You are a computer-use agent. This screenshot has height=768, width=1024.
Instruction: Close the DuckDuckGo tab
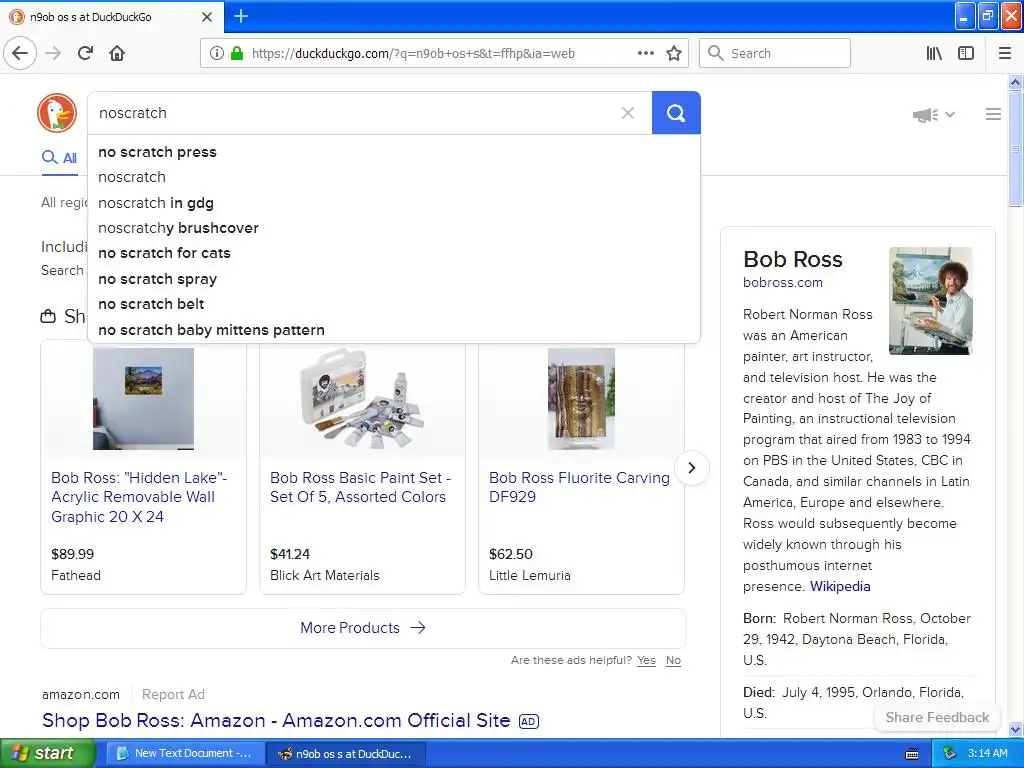click(x=206, y=17)
